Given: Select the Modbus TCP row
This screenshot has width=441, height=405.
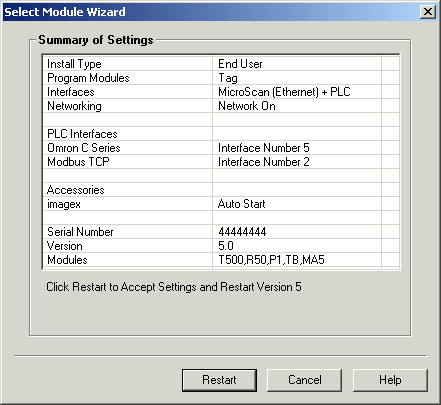Looking at the screenshot, I should (x=221, y=162).
